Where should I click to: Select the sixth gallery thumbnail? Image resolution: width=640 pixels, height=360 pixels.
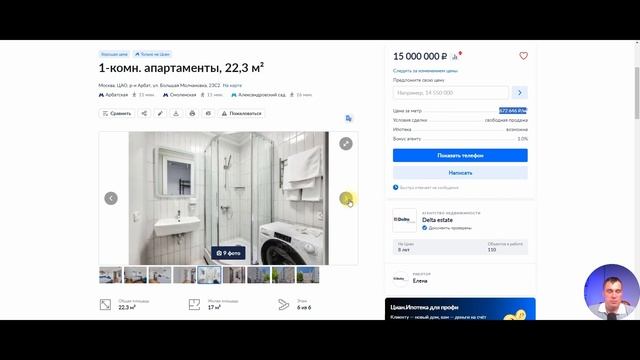coord(234,275)
